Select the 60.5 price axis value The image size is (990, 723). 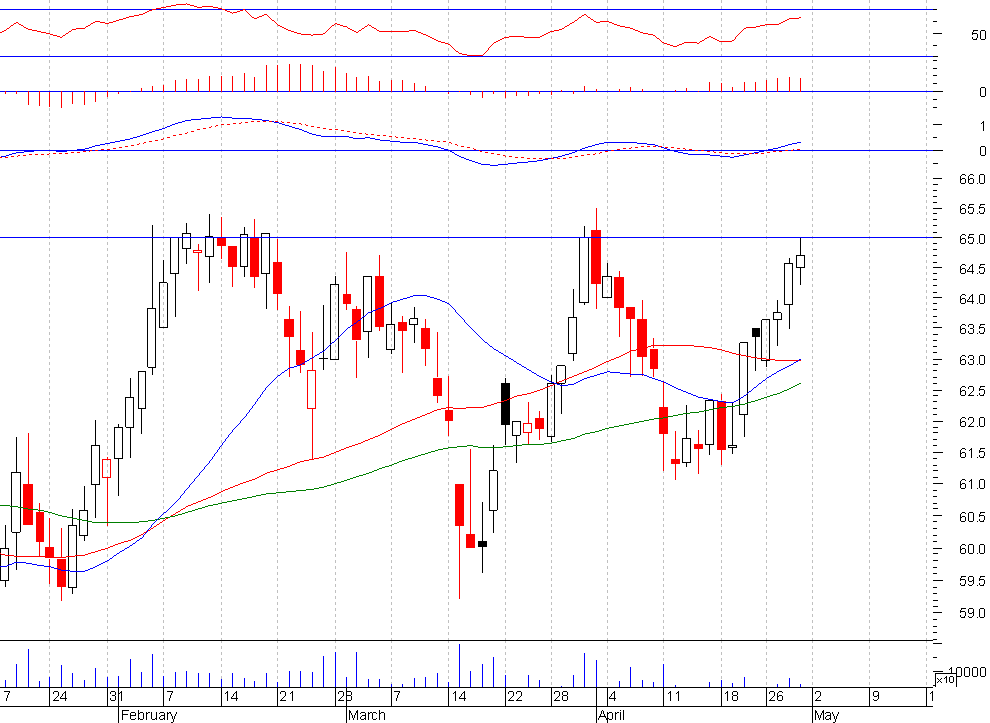click(972, 517)
